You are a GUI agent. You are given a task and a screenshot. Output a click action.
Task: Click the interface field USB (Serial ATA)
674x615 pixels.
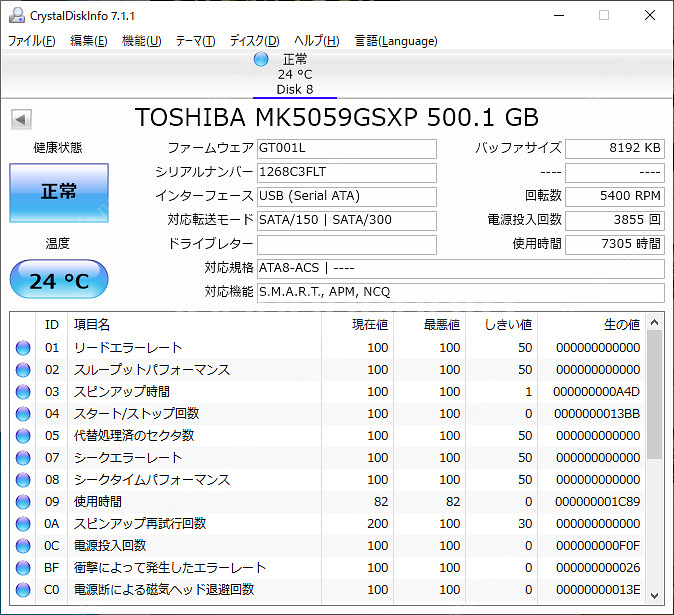pos(347,197)
